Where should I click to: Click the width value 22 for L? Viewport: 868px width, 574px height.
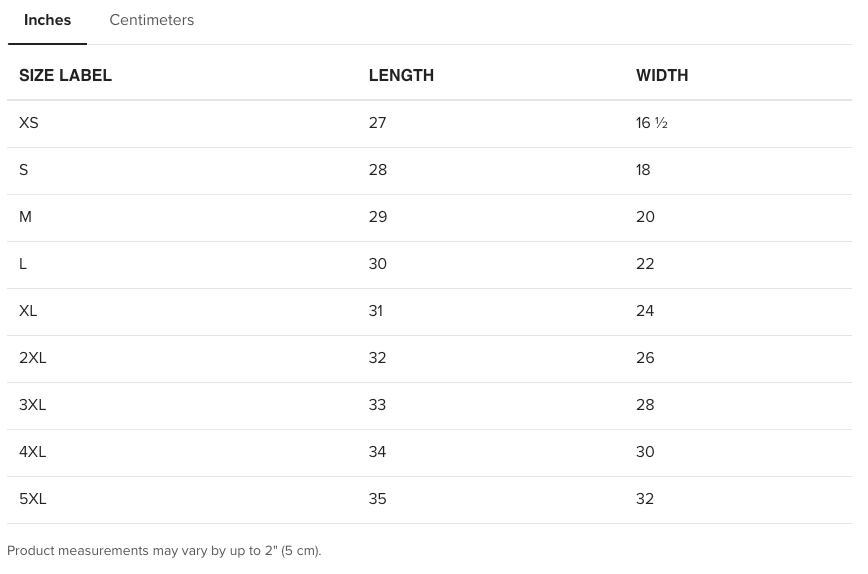[645, 264]
